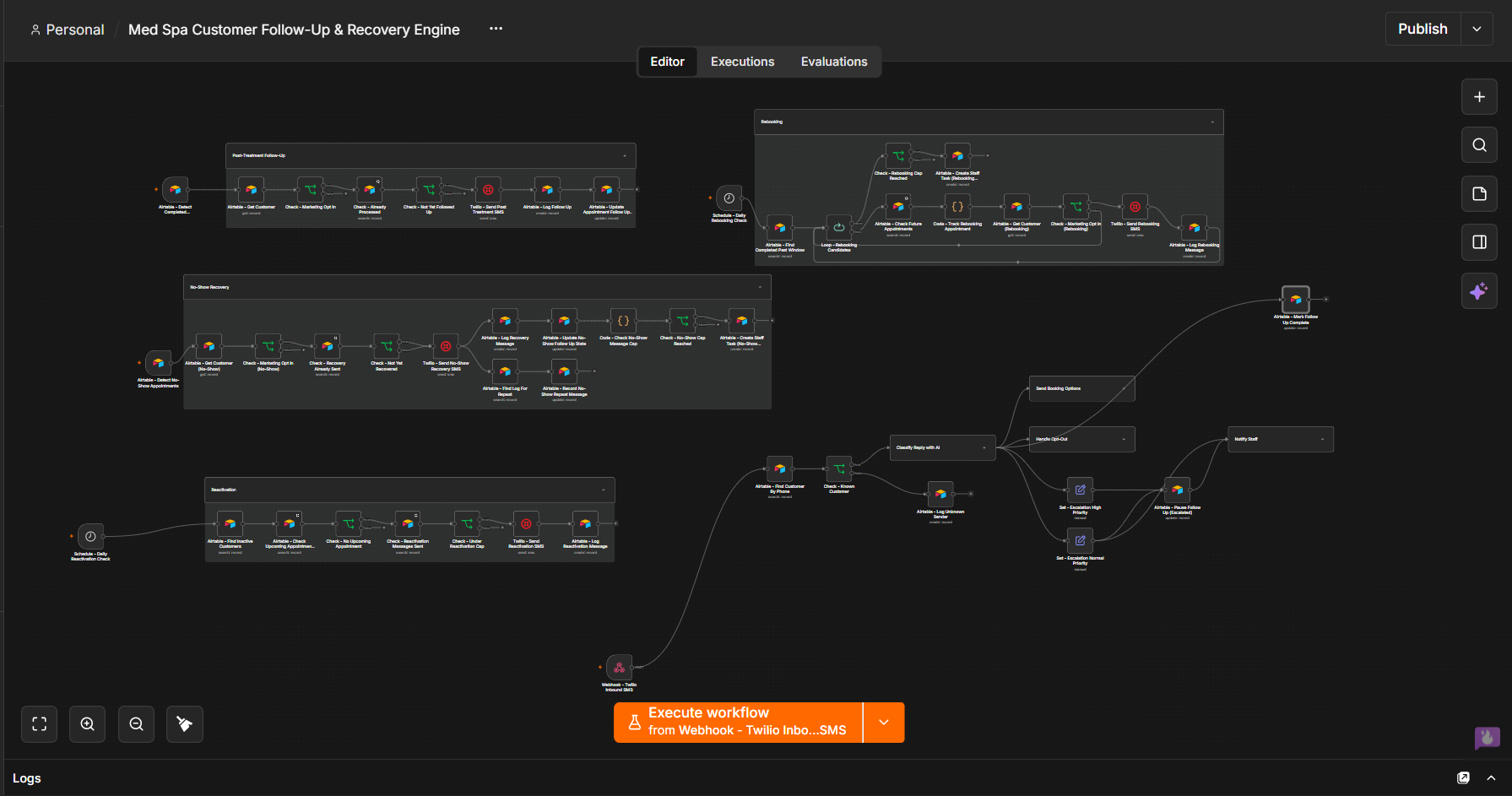The height and width of the screenshot is (796, 1512).
Task: Open the node search icon
Action: pos(1479,145)
